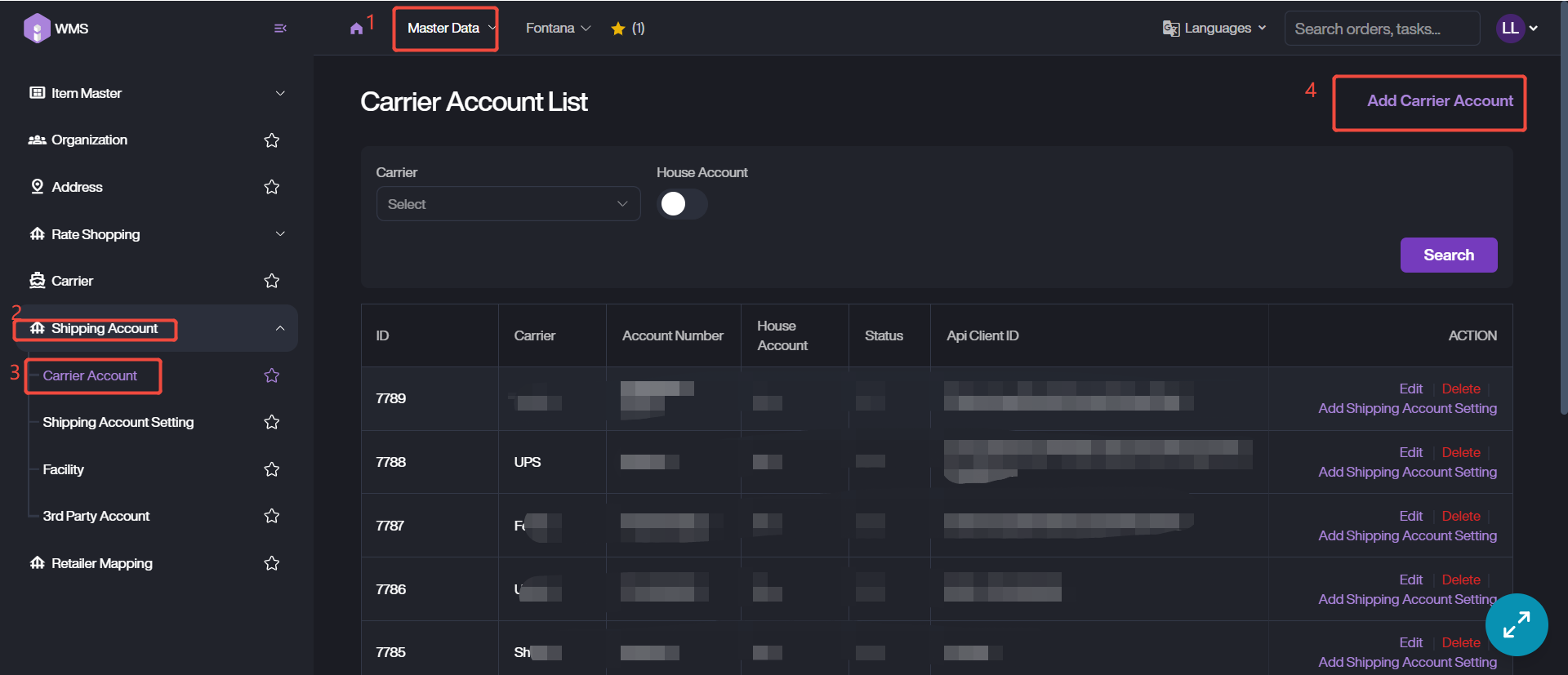Collapse the sidebar with the menu icon
The image size is (1568, 675).
(x=280, y=29)
